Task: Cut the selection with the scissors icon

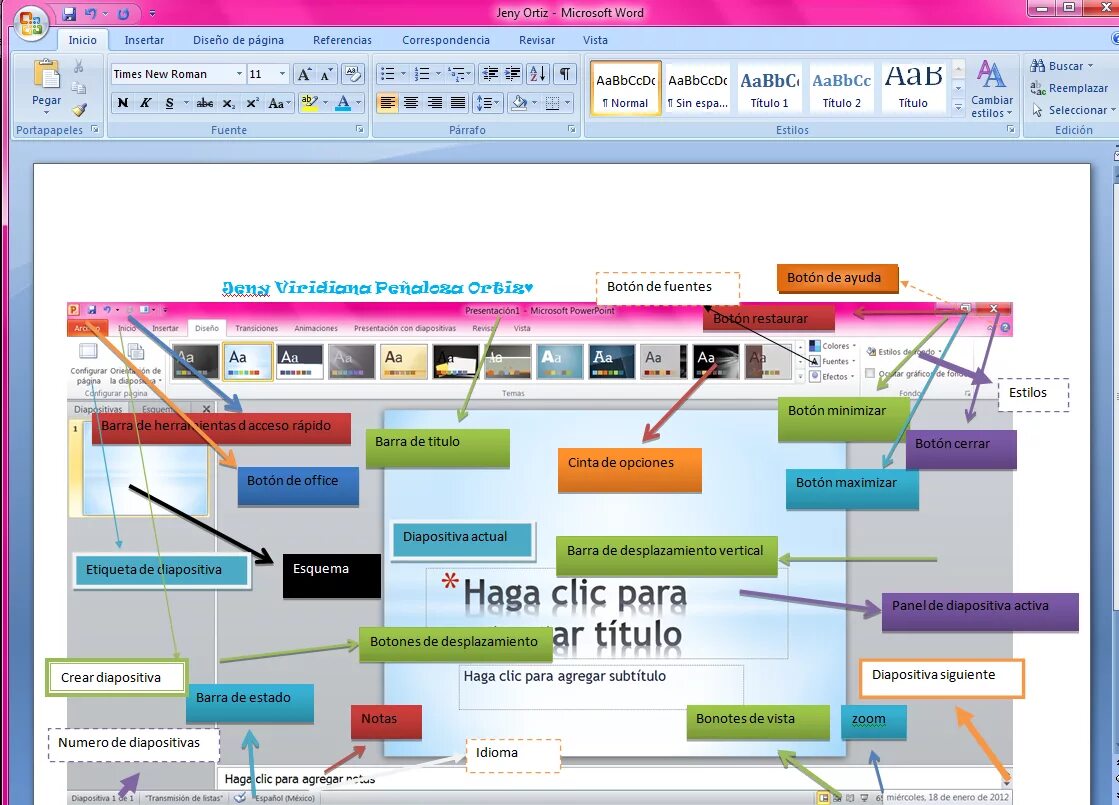Action: 79,66
